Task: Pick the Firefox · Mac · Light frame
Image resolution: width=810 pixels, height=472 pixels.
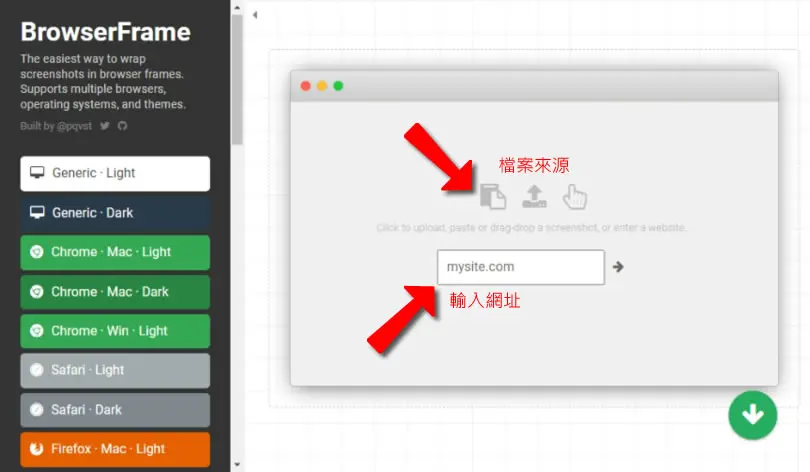Action: [x=115, y=449]
